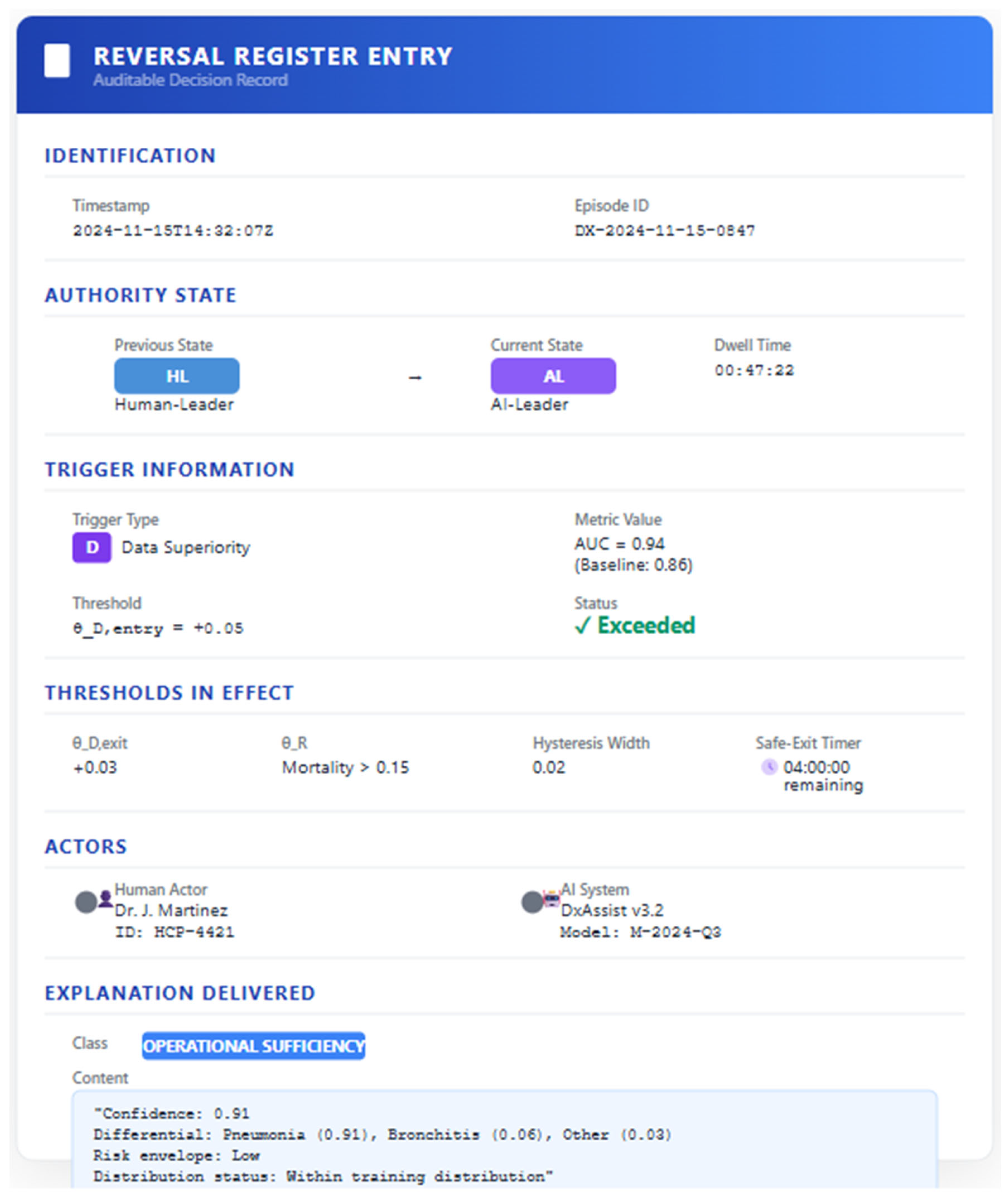Click the gray circle beside AI System

pyautogui.click(x=532, y=902)
